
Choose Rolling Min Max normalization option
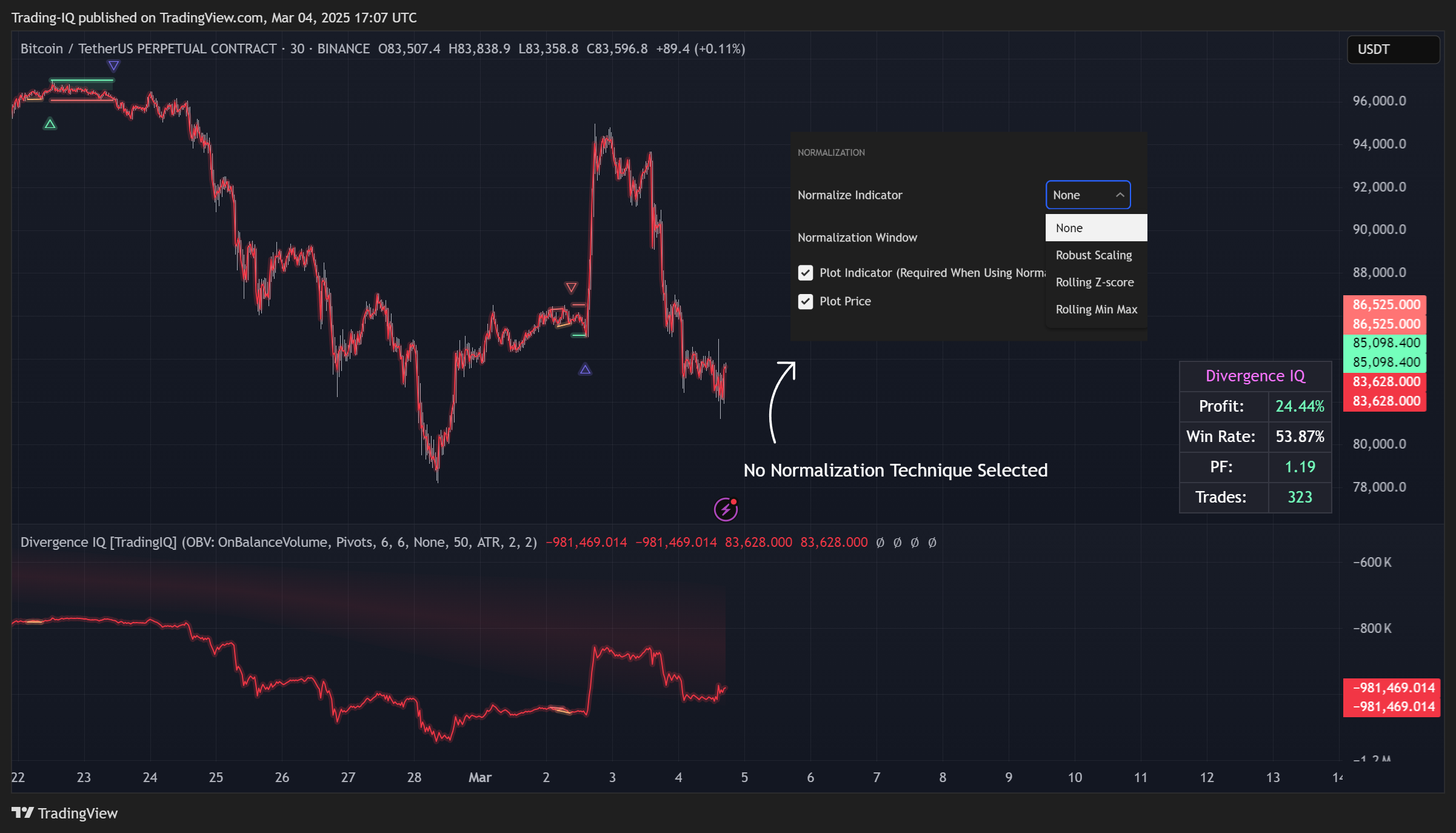[1096, 309]
